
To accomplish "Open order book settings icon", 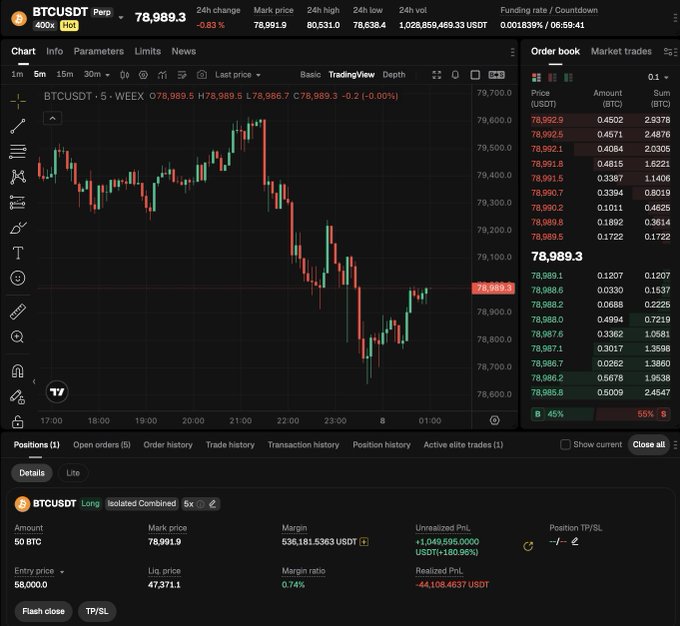I will click(x=670, y=52).
